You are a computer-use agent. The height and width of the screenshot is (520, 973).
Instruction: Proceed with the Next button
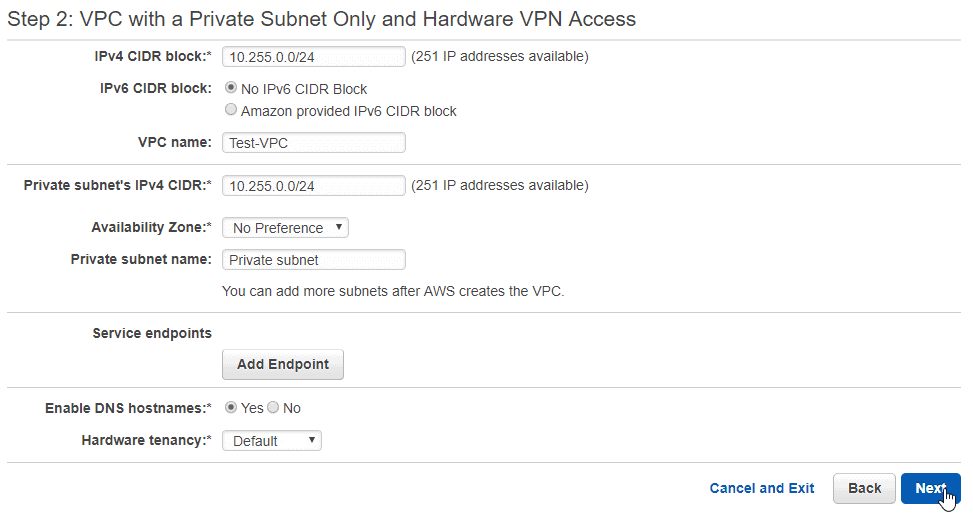(931, 488)
